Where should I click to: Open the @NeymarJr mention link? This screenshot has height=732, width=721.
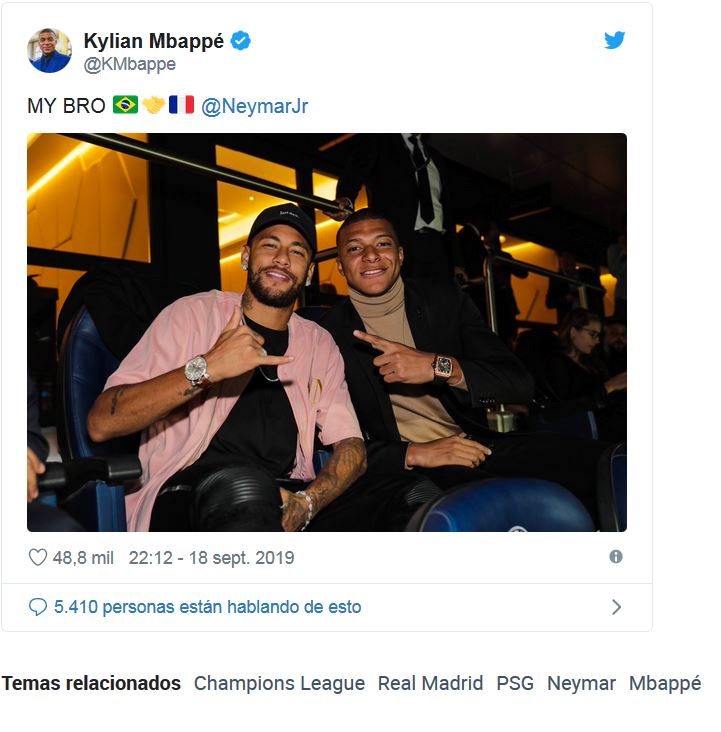coord(255,106)
